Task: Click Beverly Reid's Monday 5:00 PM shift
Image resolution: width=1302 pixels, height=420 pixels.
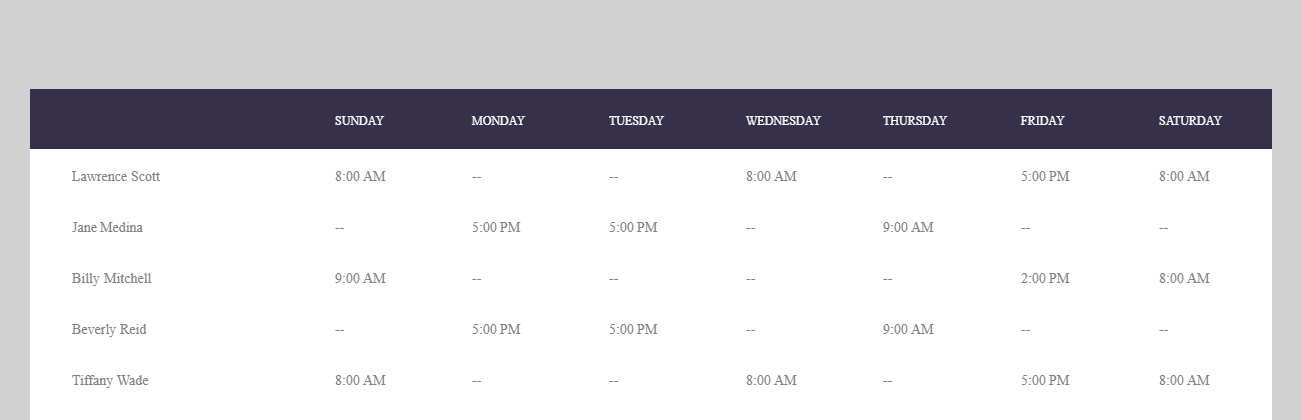Action: tap(496, 330)
